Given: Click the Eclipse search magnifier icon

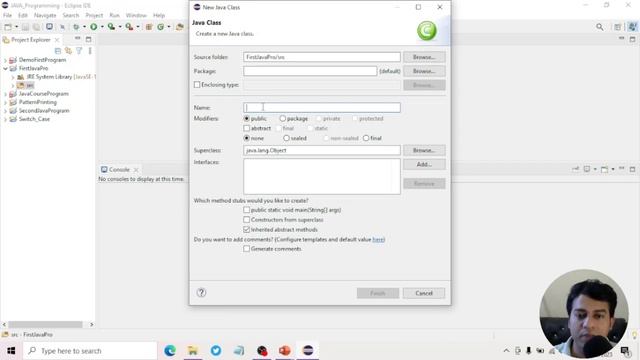Looking at the screenshot, I should coord(600,27).
